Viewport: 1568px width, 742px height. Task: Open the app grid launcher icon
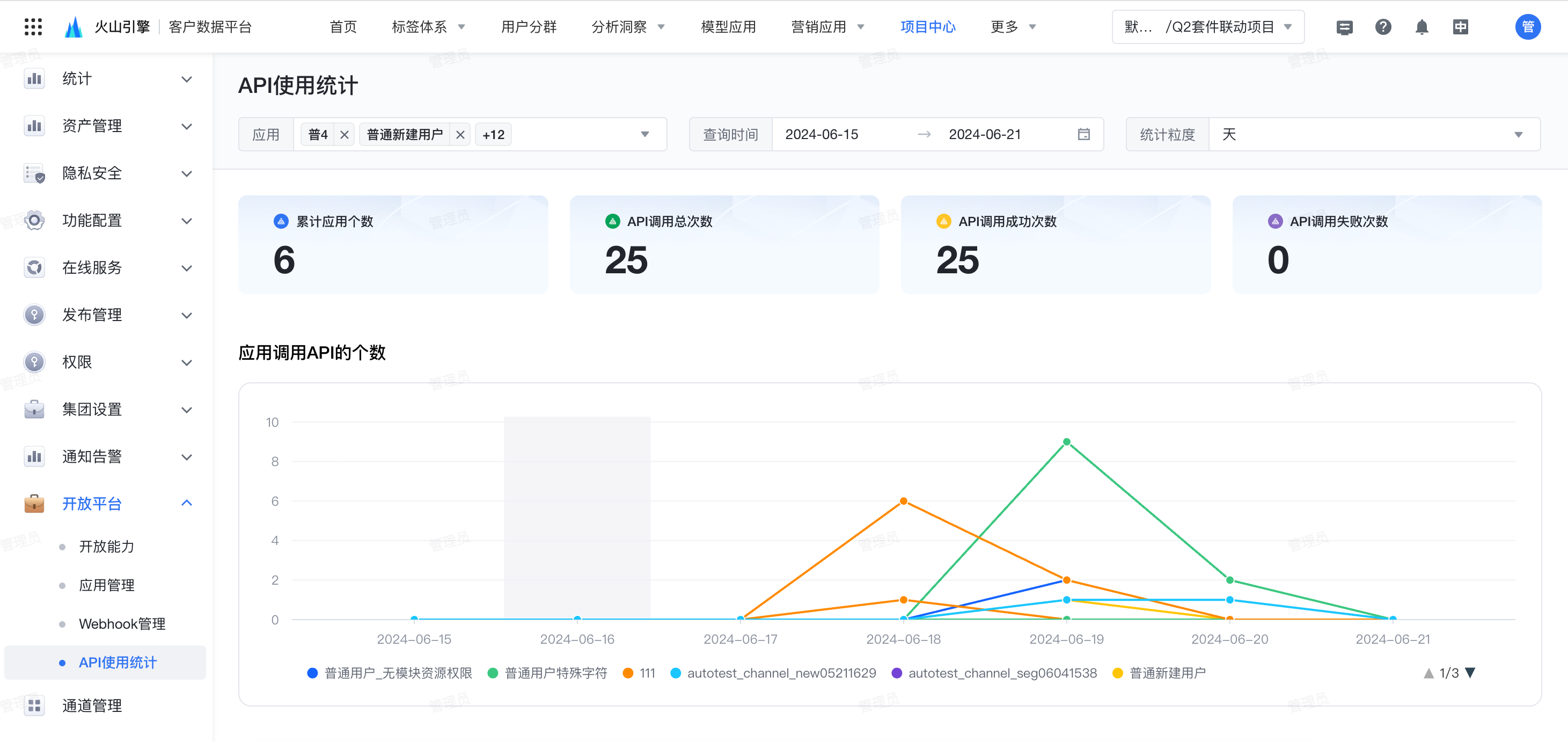(x=33, y=27)
